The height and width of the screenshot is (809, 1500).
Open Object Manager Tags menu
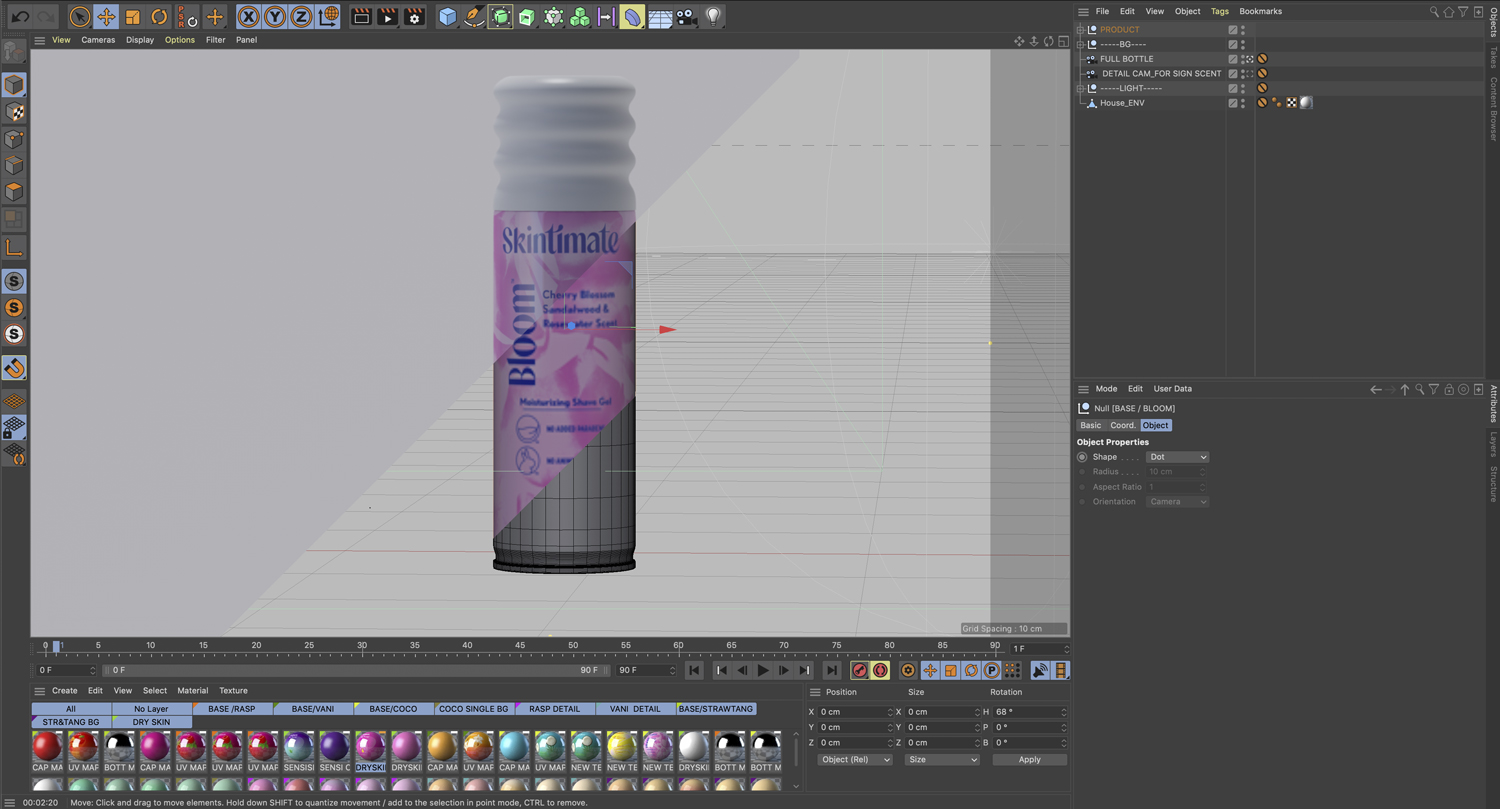pyautogui.click(x=1219, y=11)
